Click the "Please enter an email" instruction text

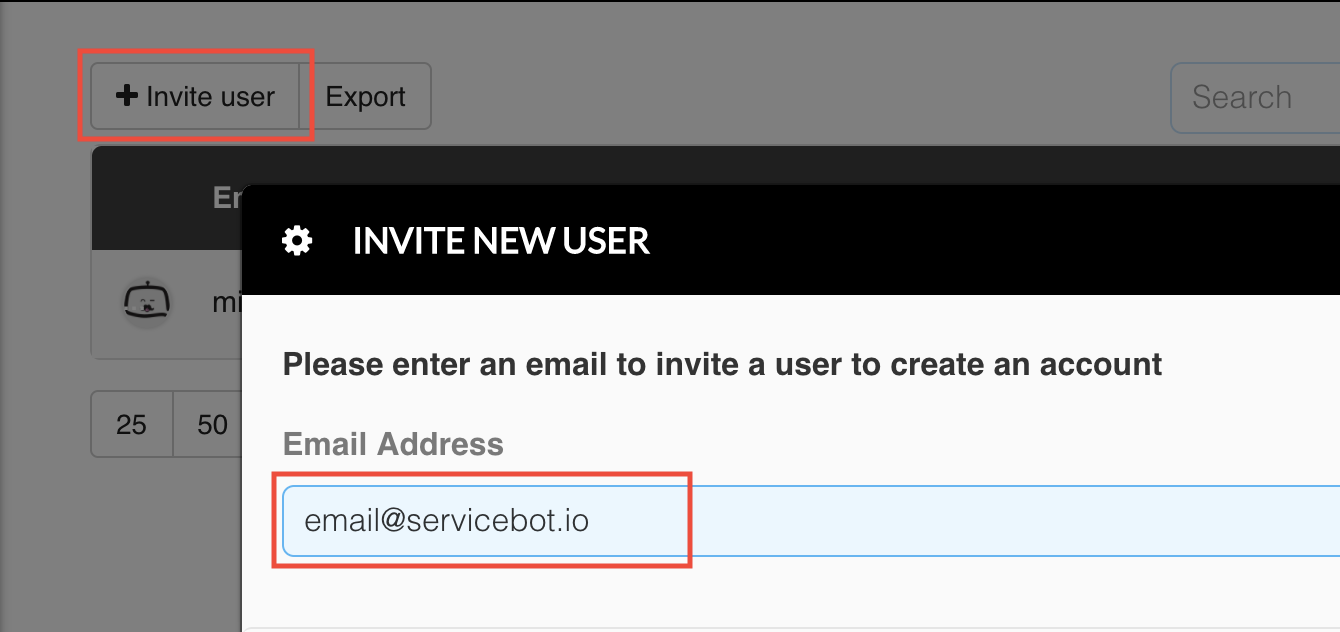click(x=722, y=364)
